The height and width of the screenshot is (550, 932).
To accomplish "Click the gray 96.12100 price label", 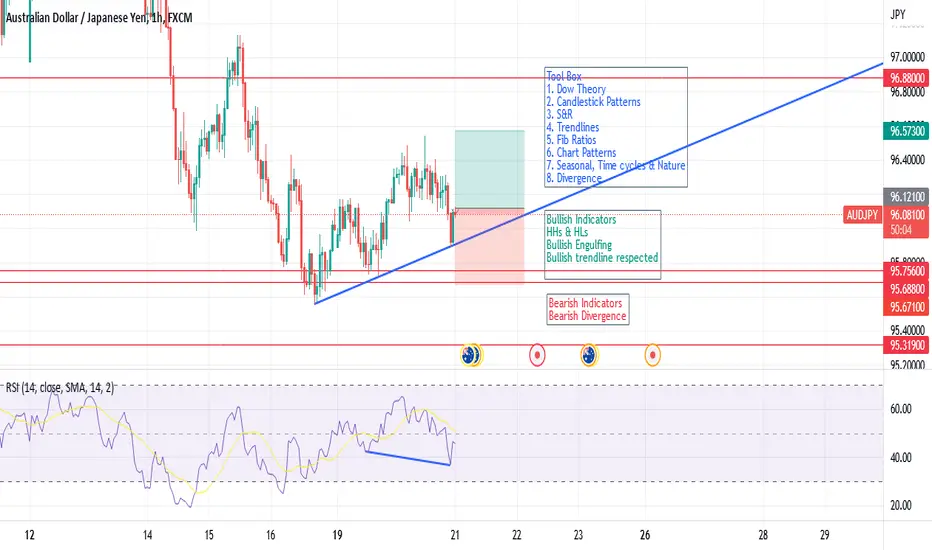I will (x=906, y=197).
